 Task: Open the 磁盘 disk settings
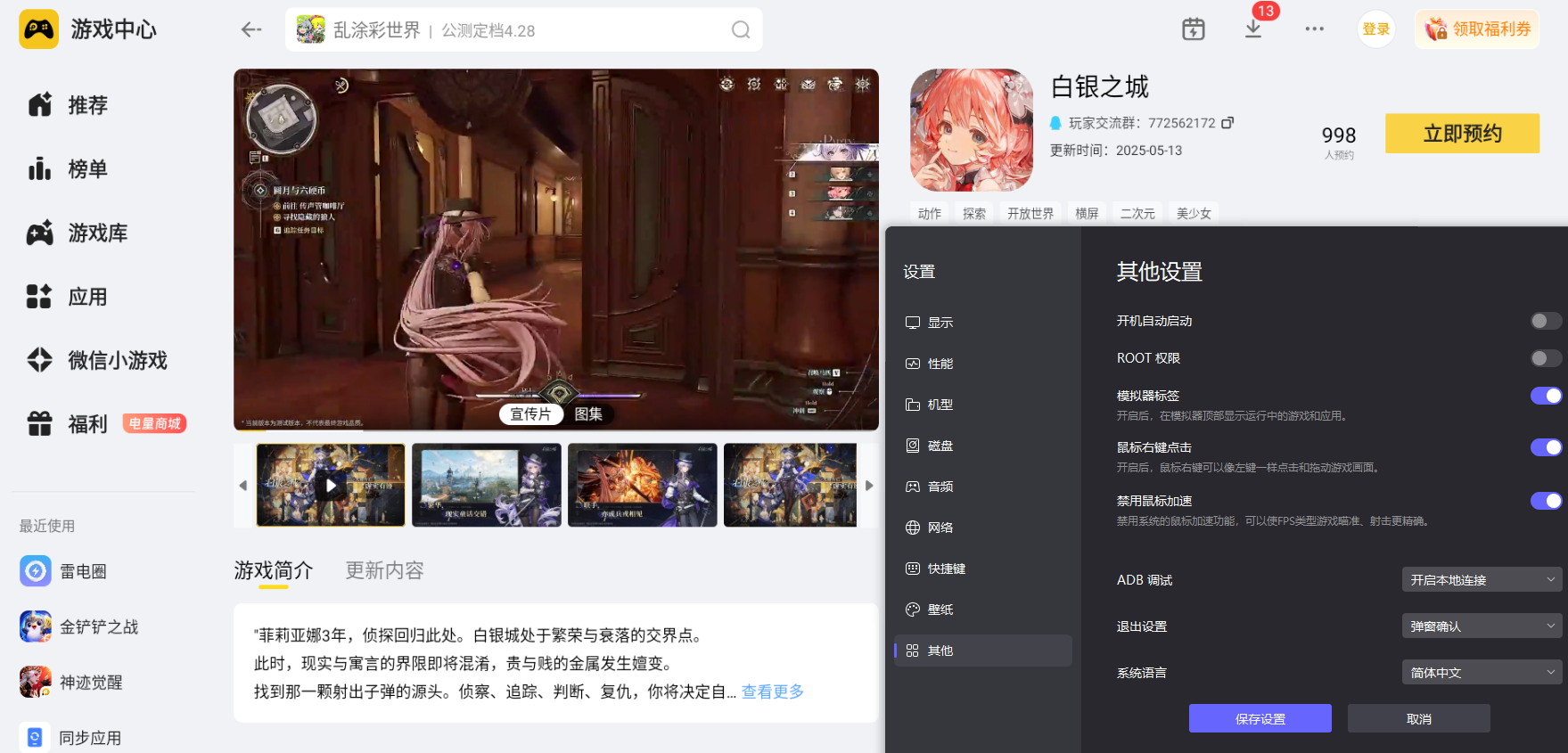tap(982, 446)
